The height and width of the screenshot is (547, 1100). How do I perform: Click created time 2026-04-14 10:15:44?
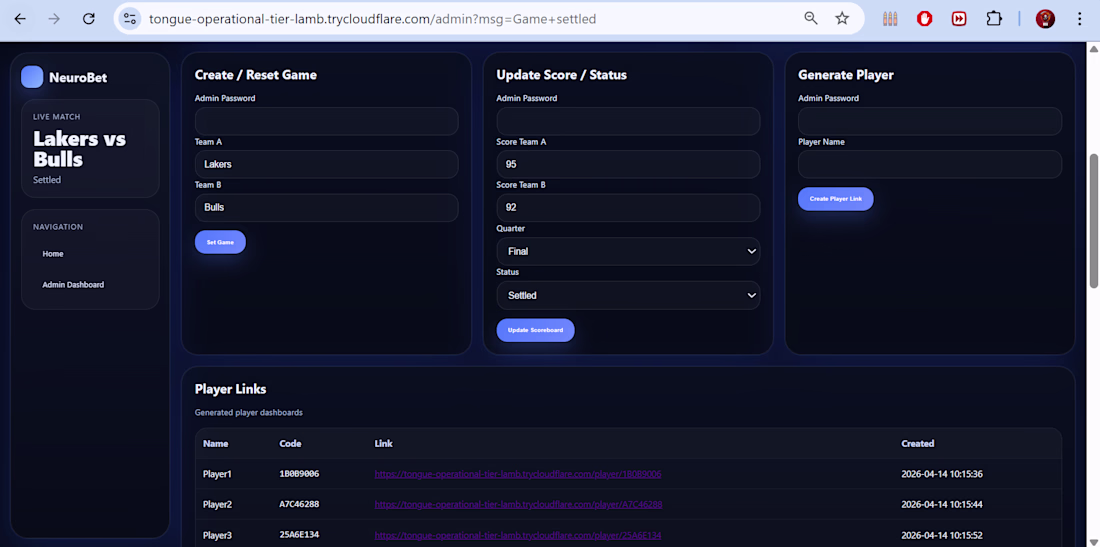pos(941,504)
